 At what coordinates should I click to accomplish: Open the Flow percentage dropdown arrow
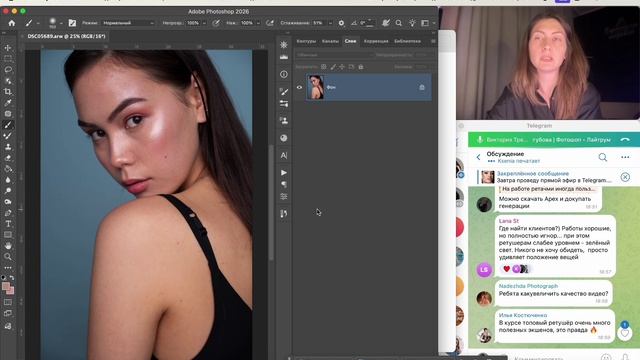(258, 24)
